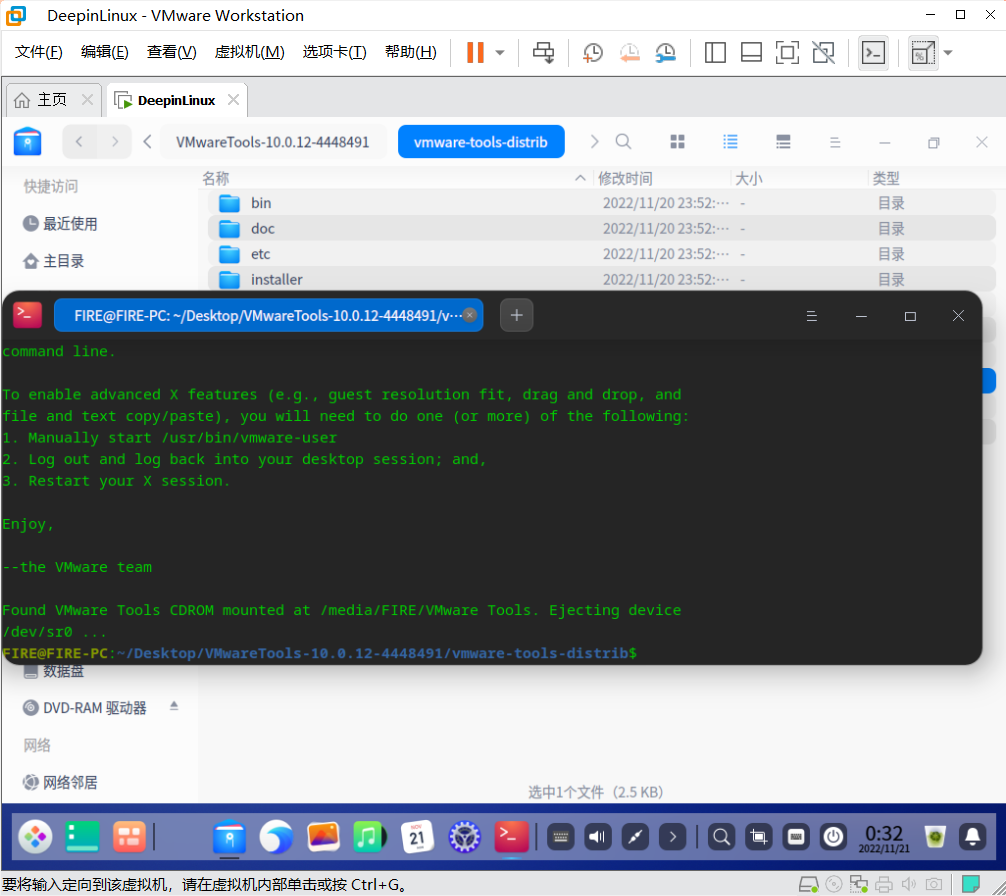
Task: Open 最近使用 in the sidebar
Action: 61,224
